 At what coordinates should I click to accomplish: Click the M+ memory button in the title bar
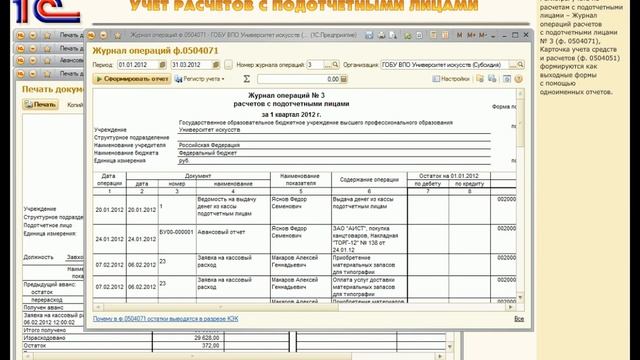coord(471,36)
